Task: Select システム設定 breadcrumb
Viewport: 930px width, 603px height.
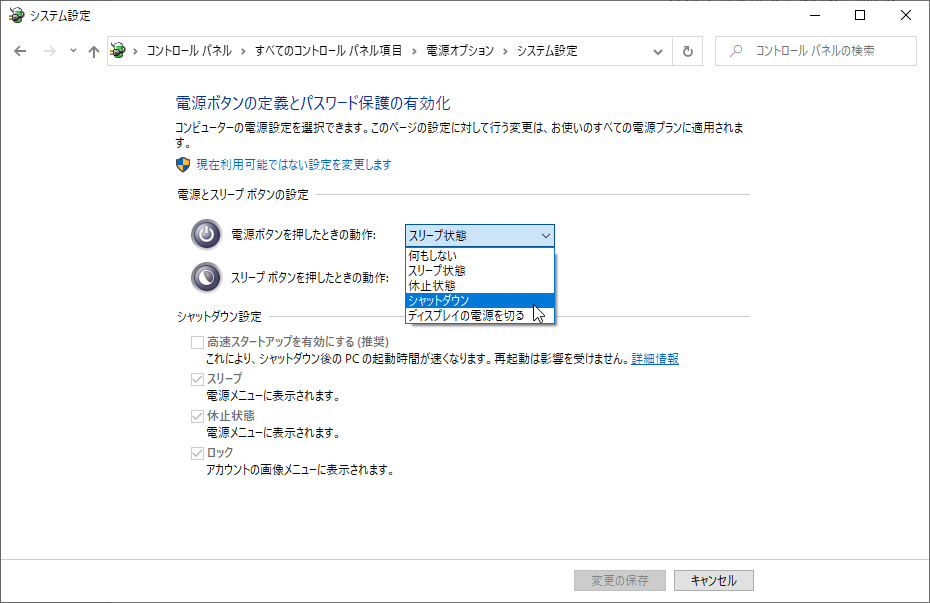Action: [x=547, y=51]
